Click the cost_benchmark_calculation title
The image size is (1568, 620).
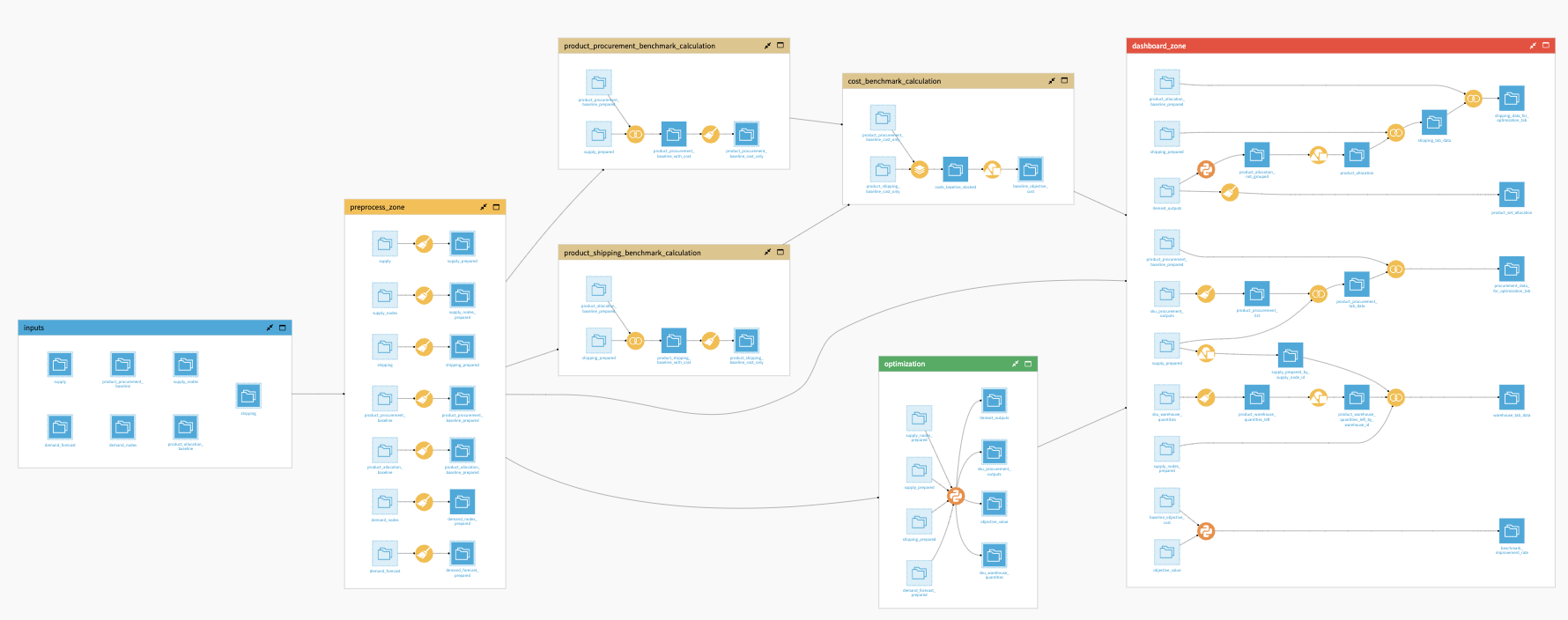coord(894,81)
